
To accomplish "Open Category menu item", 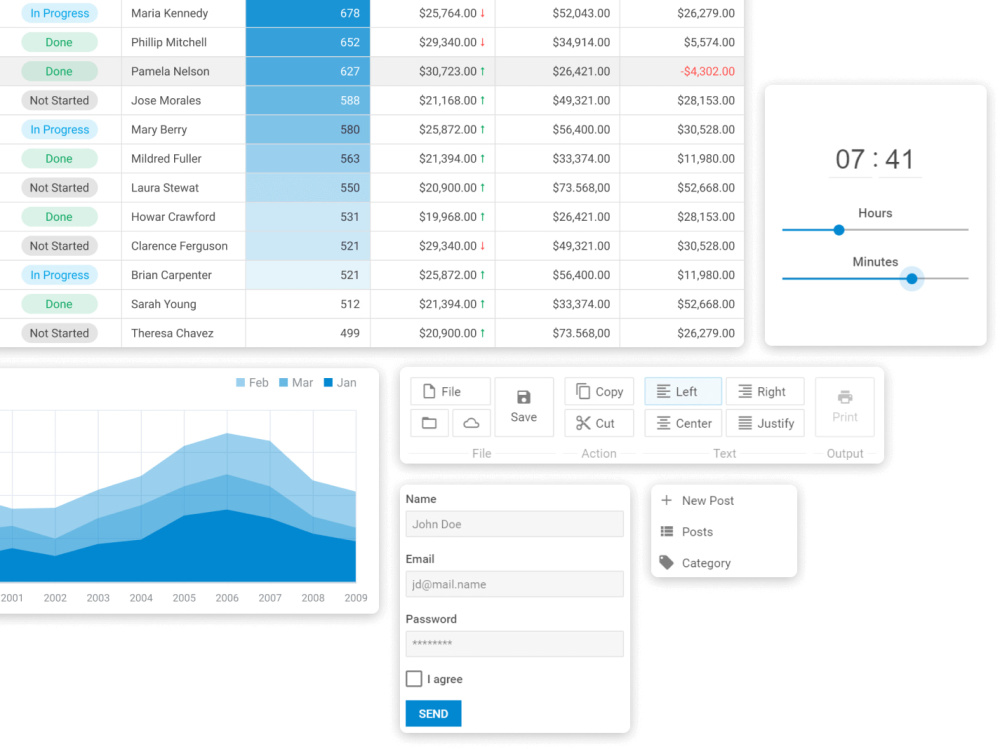I will click(724, 563).
